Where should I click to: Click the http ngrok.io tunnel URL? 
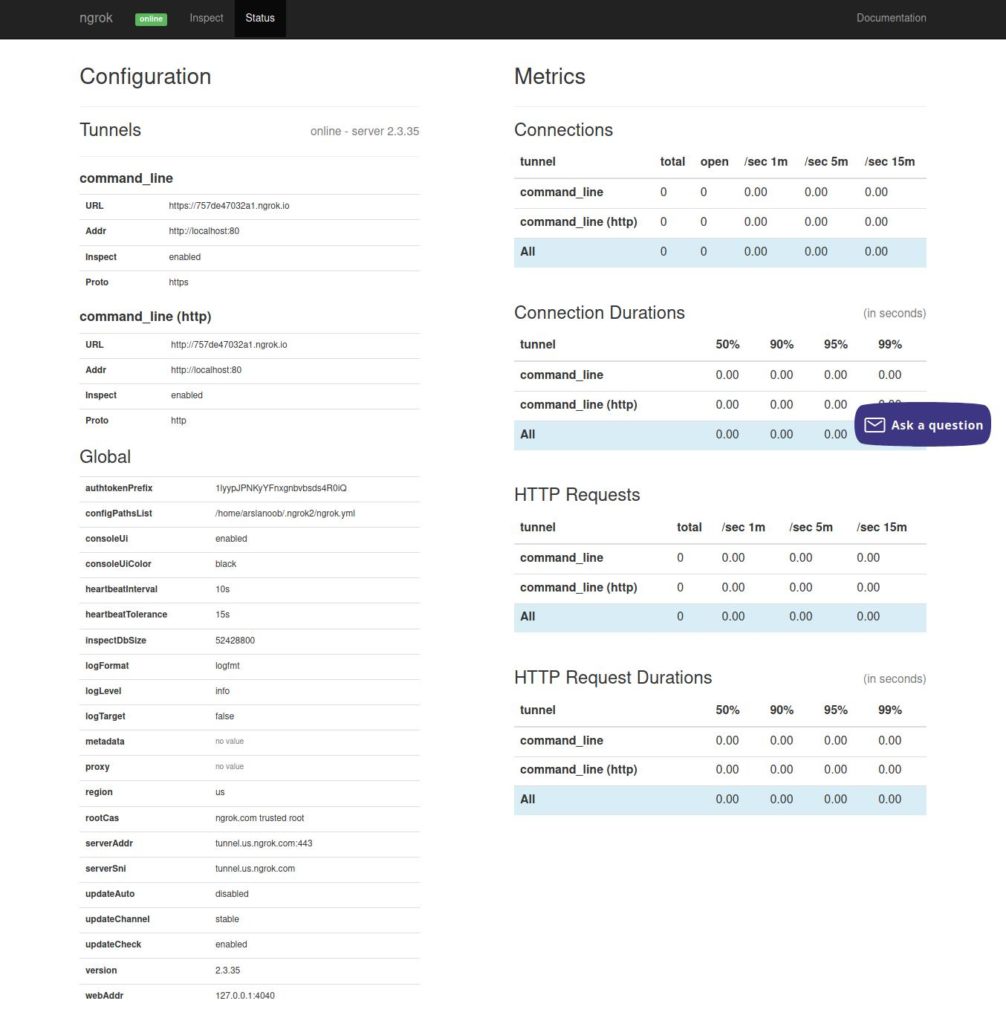click(x=229, y=345)
